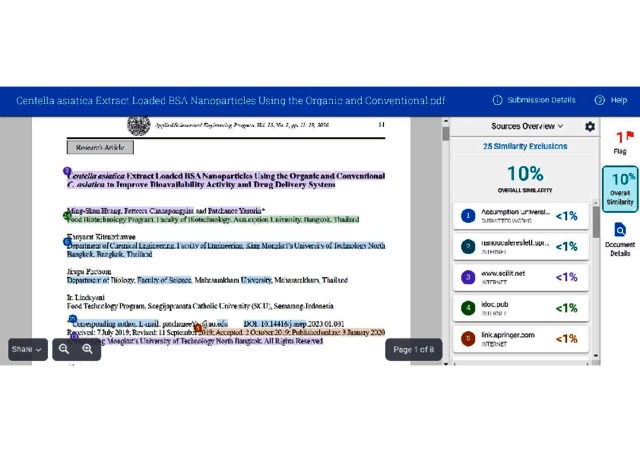Viewport: 640px width, 452px height.
Task: Click the Page 1 of 8 indicator
Action: (413, 349)
